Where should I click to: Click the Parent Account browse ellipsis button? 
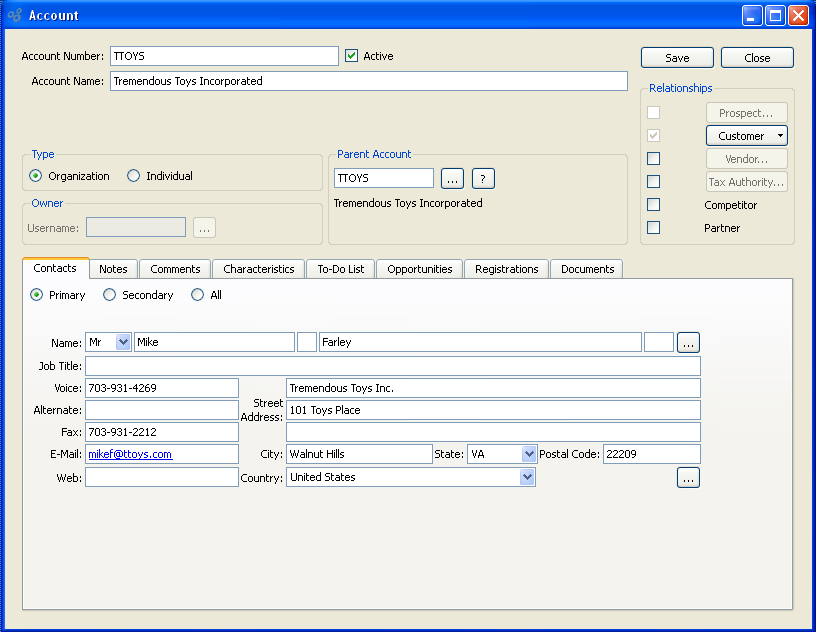point(452,179)
